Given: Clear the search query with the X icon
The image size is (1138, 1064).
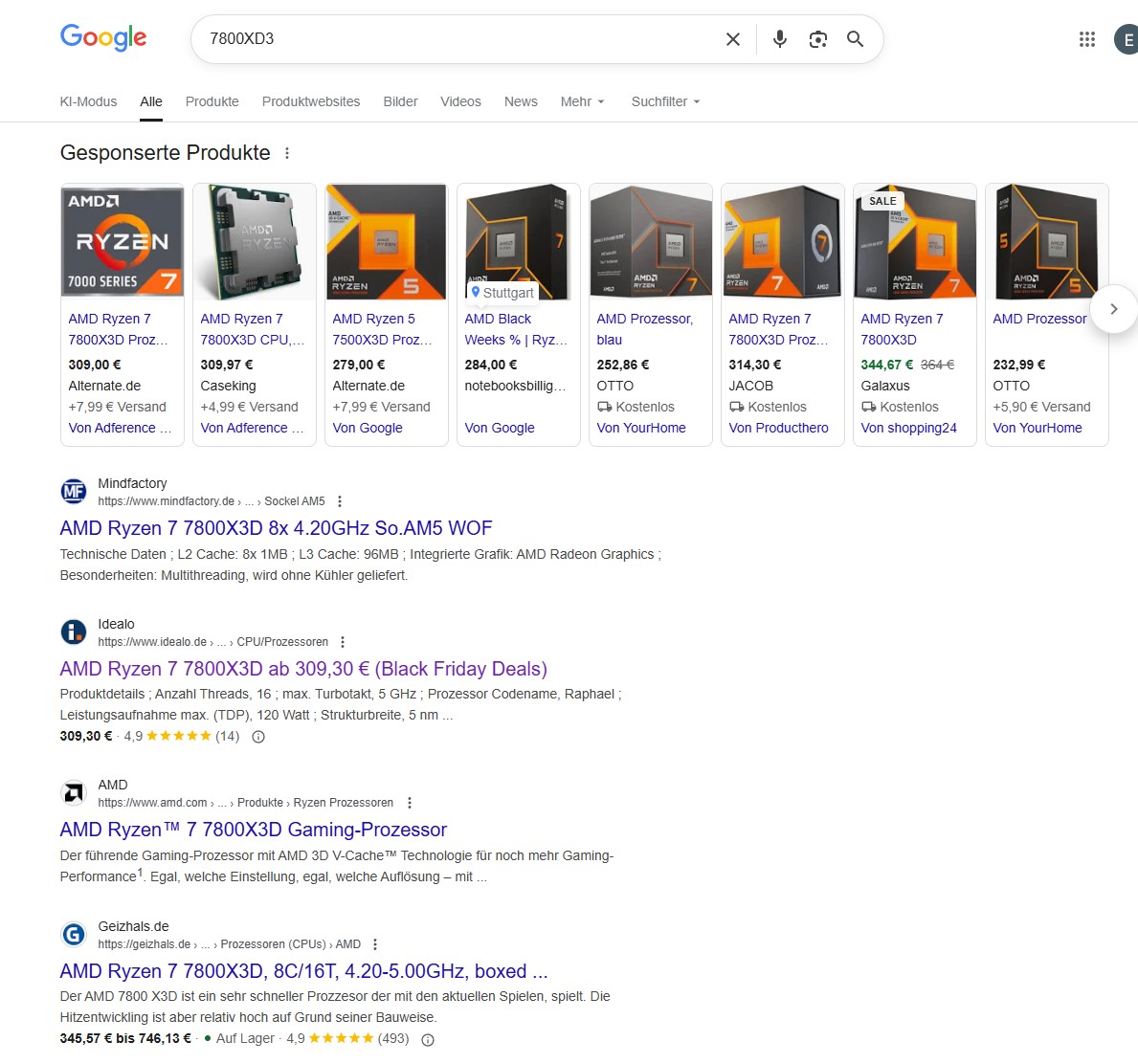Looking at the screenshot, I should (732, 39).
